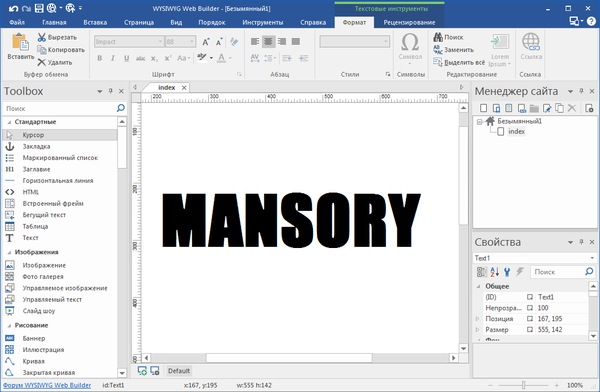Clear formatting with the eraser icon
The width and height of the screenshot is (600, 392).
[234, 42]
